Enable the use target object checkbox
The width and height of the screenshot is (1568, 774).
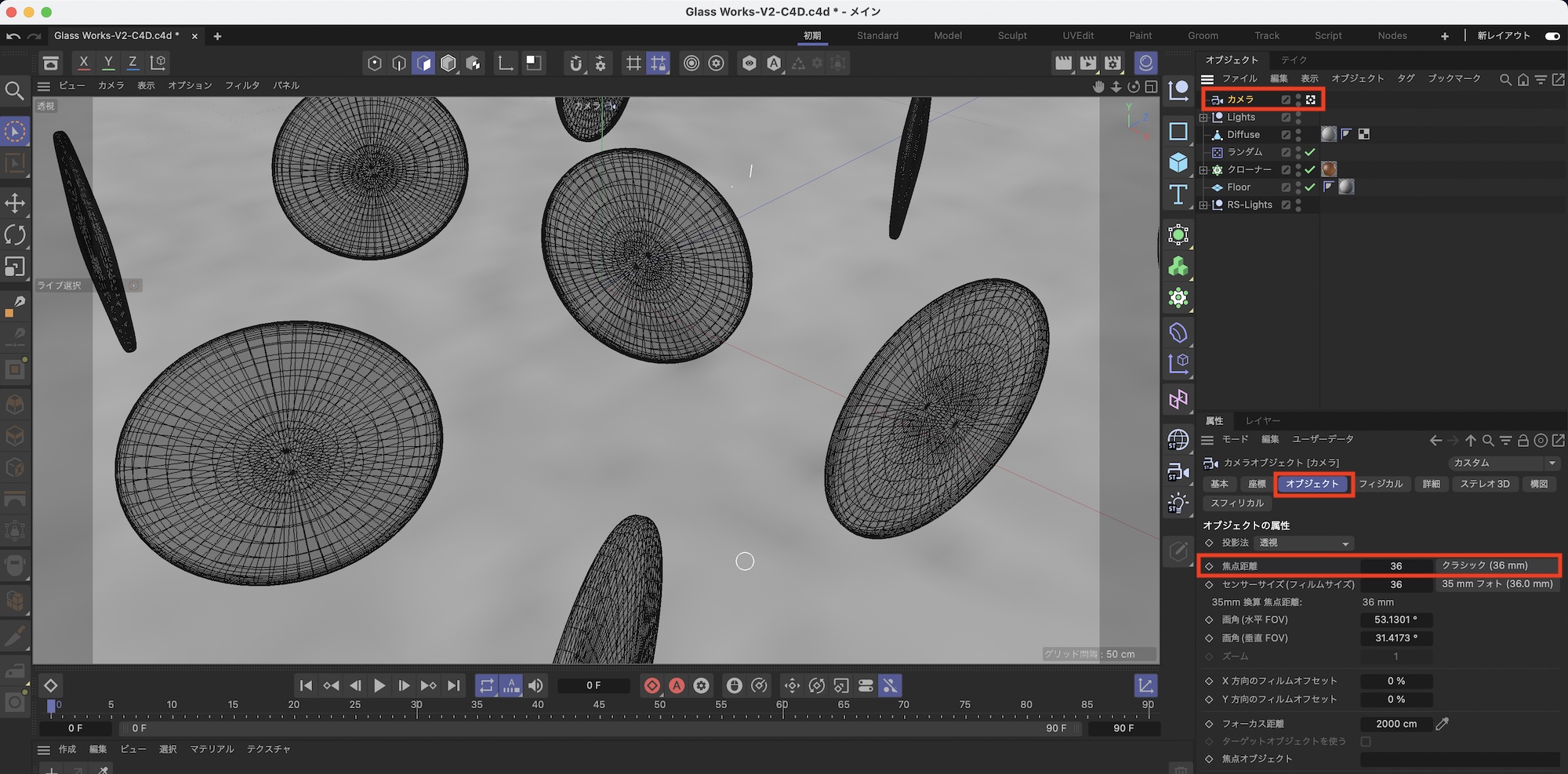click(x=1366, y=741)
